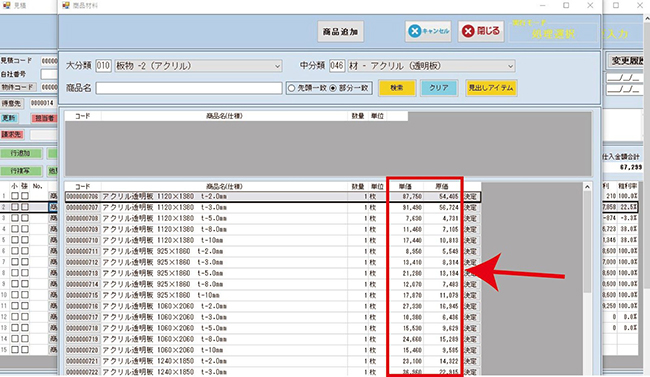This screenshot has width=650, height=377.
Task: Tick the second checkbox in row 11
Action: tap(25, 306)
